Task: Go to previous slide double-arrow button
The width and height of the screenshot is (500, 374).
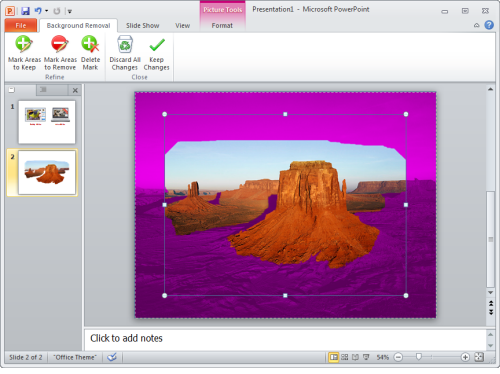Action: tap(490, 303)
